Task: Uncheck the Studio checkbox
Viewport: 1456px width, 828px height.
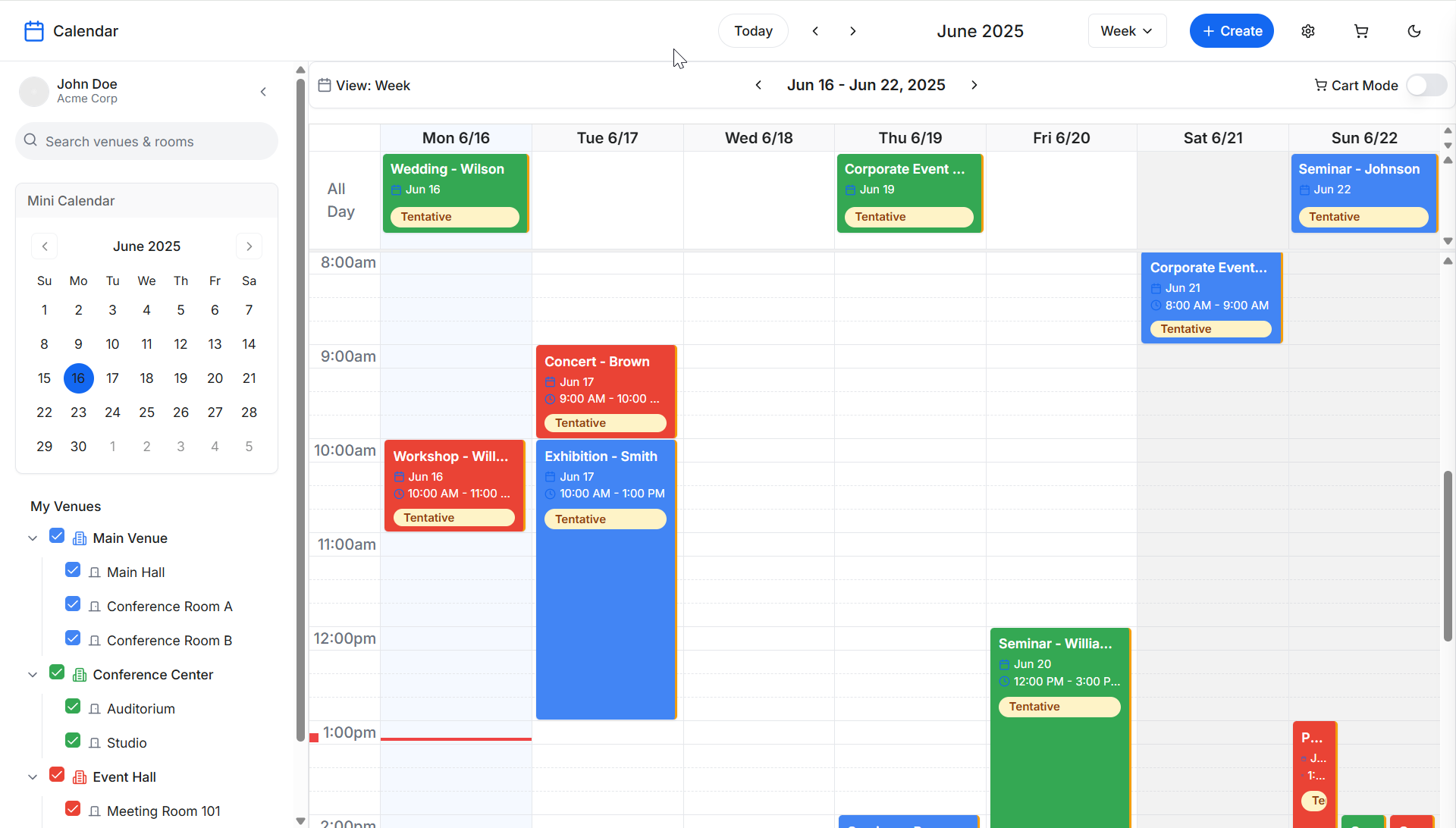Action: [x=73, y=740]
